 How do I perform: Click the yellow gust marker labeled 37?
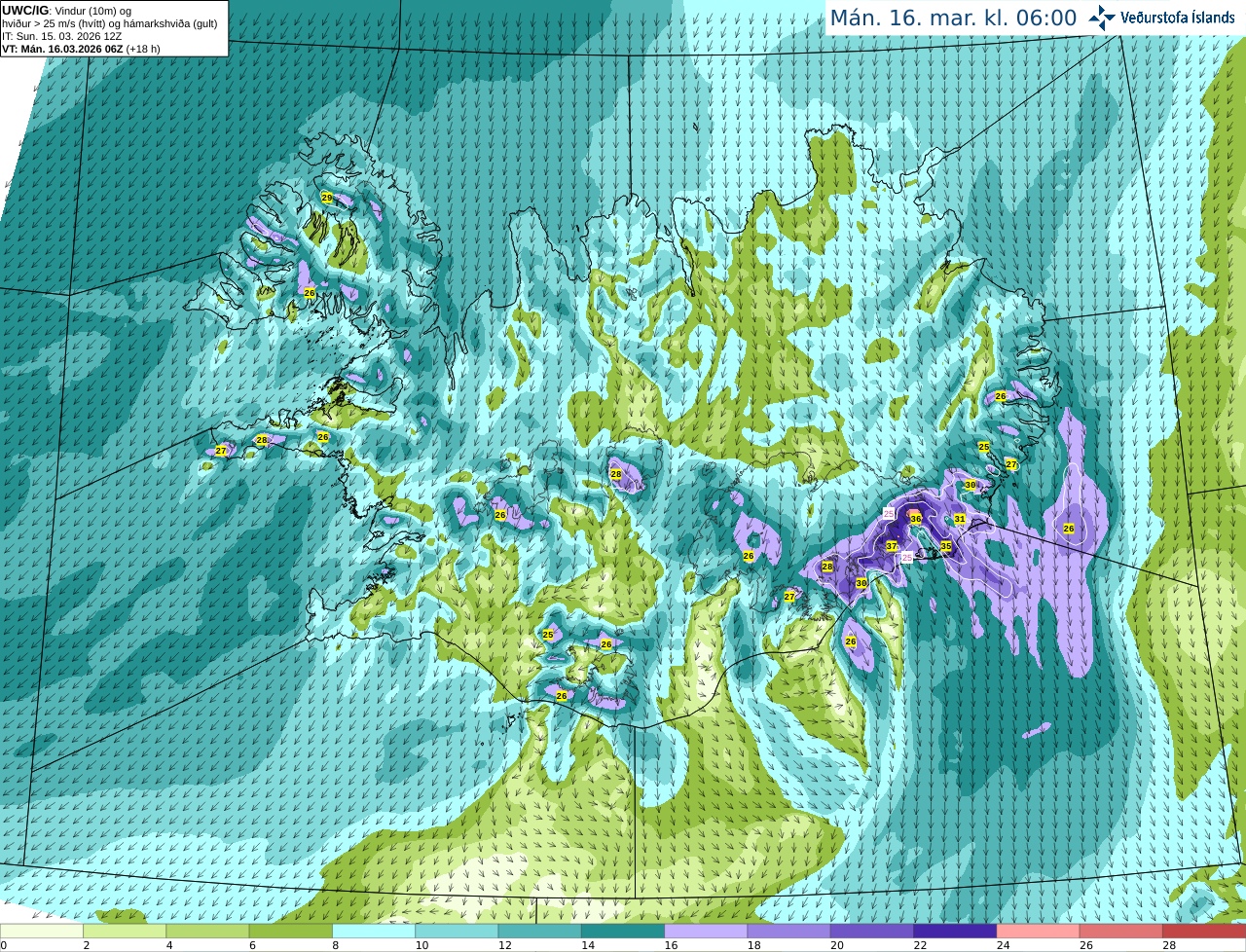(892, 546)
